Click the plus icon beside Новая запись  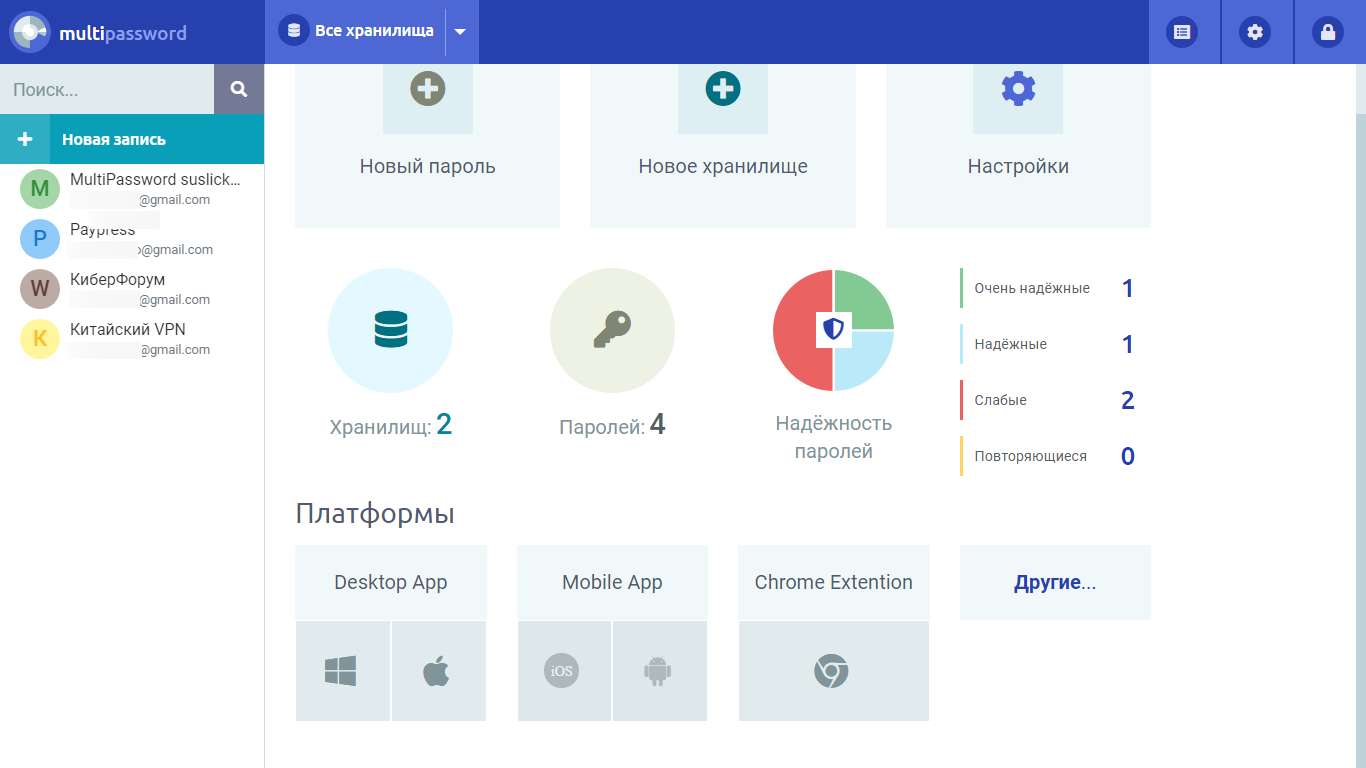coord(25,139)
